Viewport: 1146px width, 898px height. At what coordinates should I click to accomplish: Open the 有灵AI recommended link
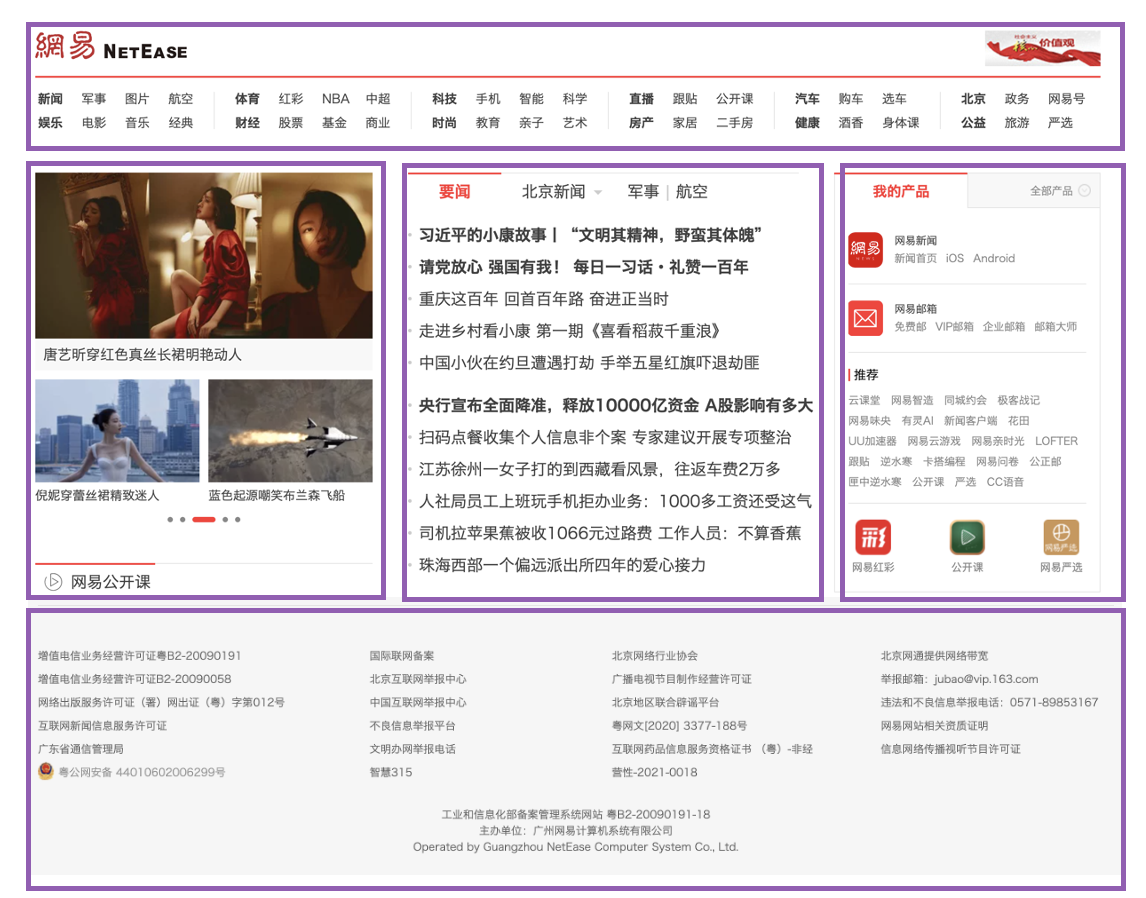click(x=917, y=421)
